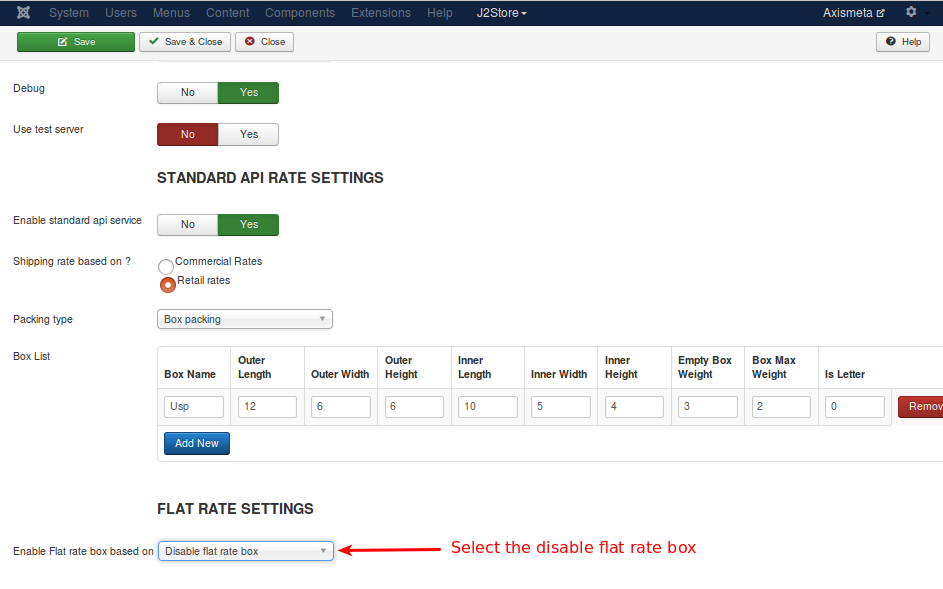Open the settings gear menu
Viewport: 943px width, 589px height.
[910, 13]
